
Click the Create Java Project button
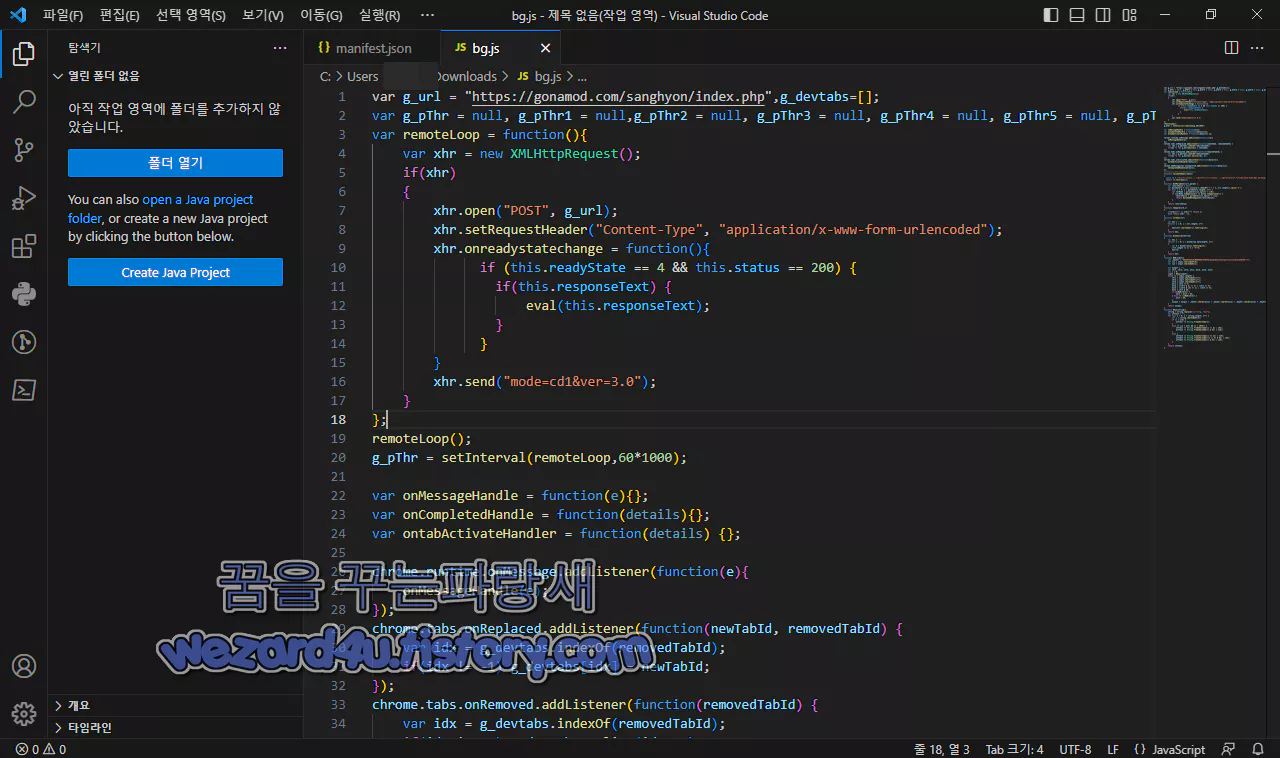[x=175, y=272]
